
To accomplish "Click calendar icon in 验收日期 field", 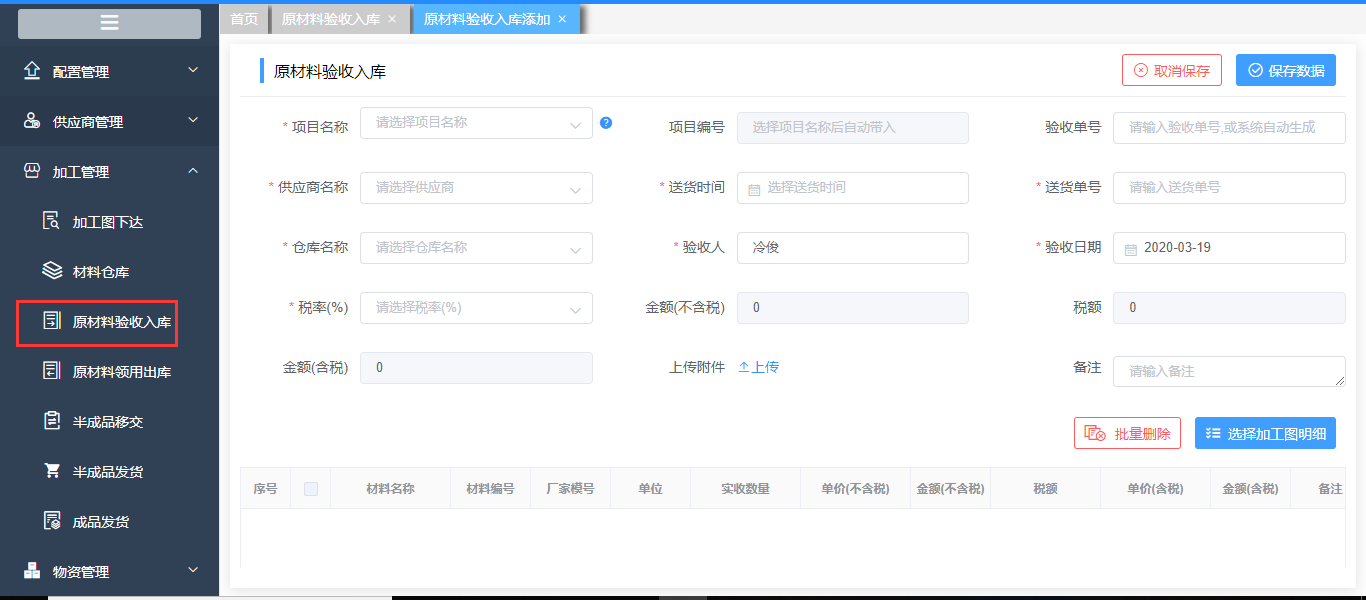I will 1130,248.
